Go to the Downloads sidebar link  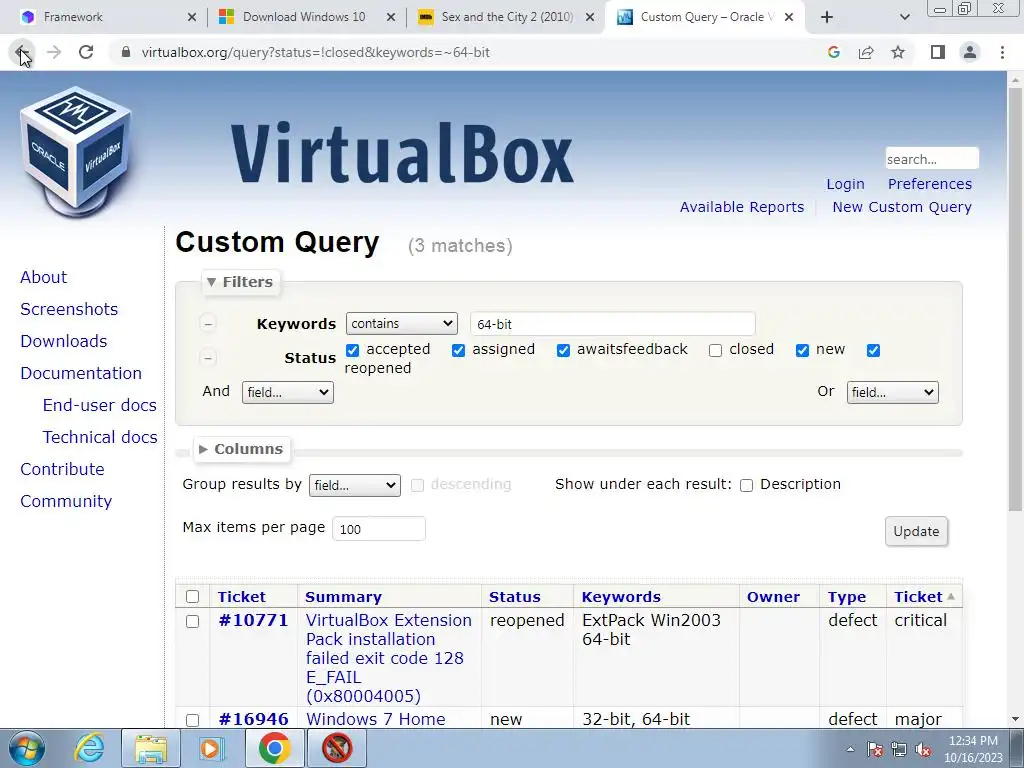click(63, 342)
